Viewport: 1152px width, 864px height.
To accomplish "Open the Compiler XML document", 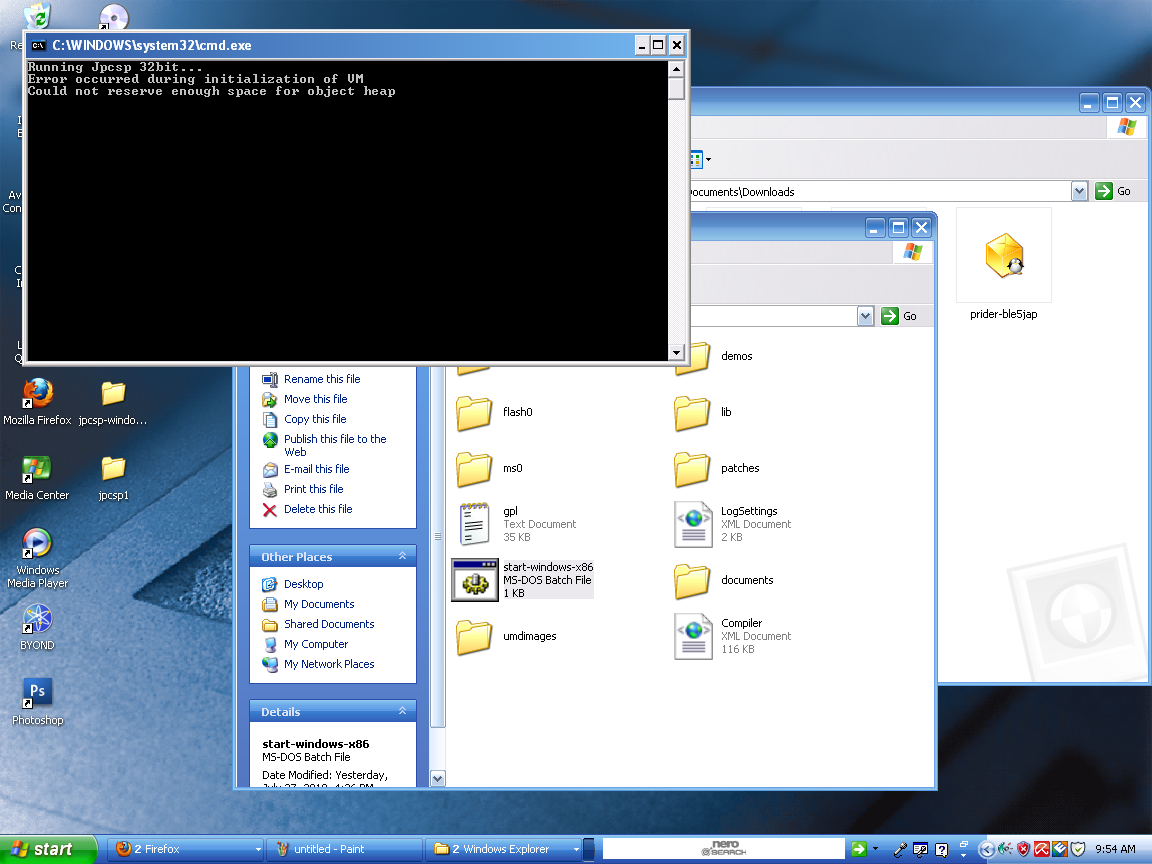I will (693, 636).
